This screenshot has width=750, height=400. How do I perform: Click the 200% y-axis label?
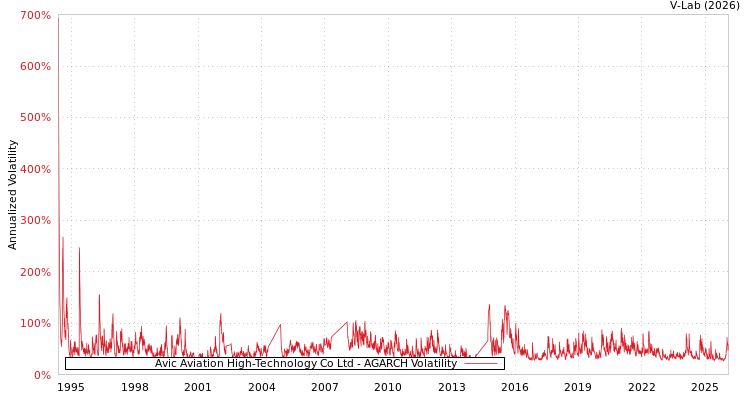[35, 272]
